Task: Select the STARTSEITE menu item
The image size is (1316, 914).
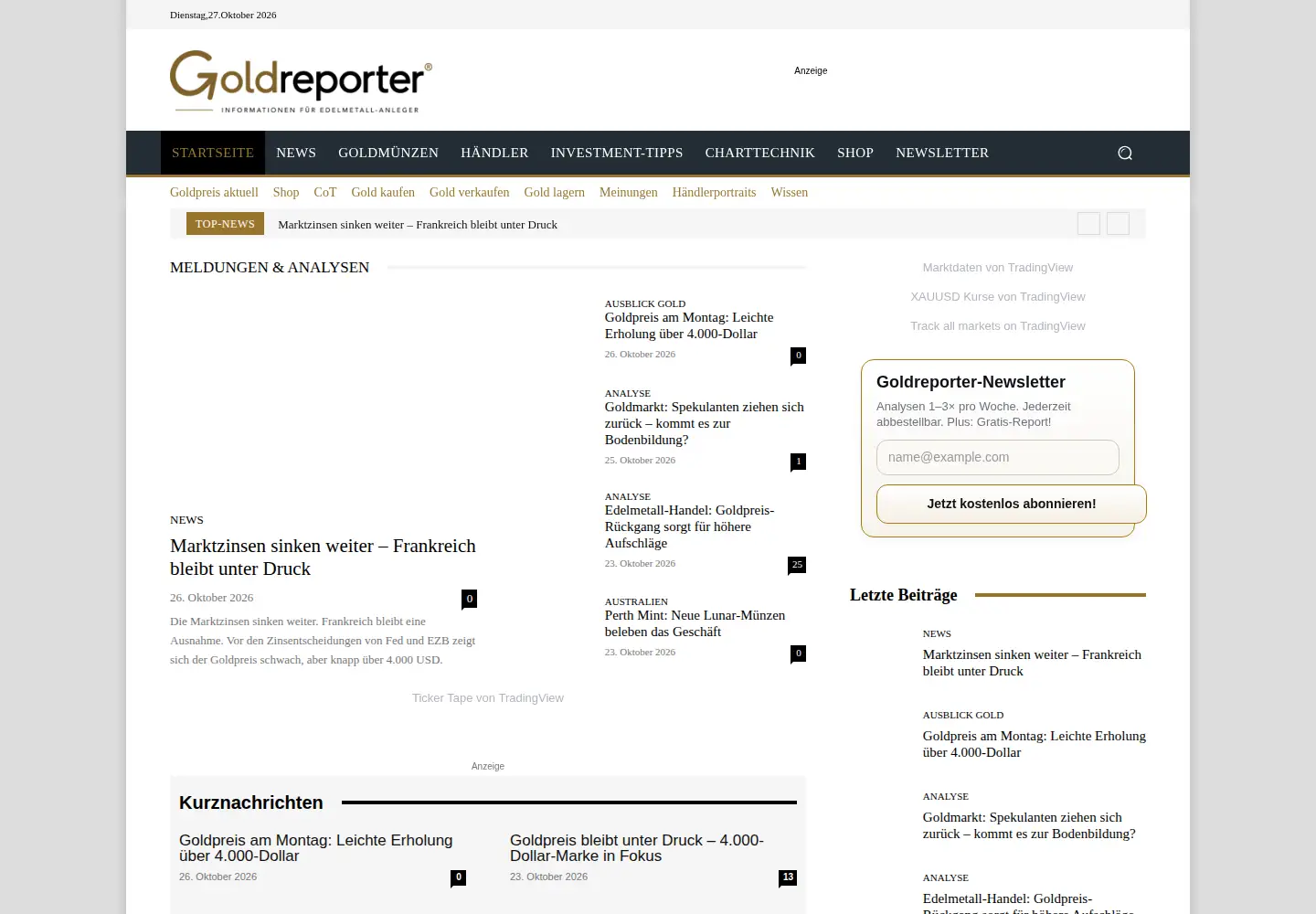Action: [x=213, y=153]
